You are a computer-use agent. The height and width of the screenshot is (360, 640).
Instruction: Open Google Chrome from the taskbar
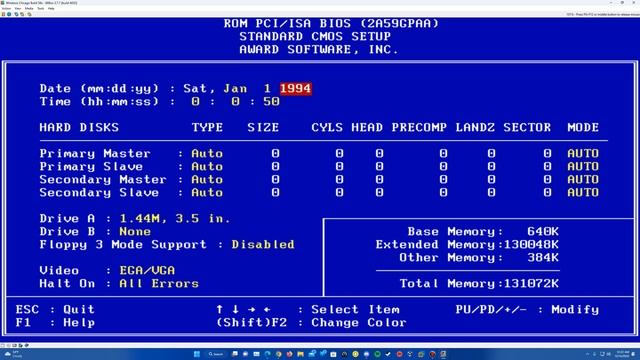point(279,354)
